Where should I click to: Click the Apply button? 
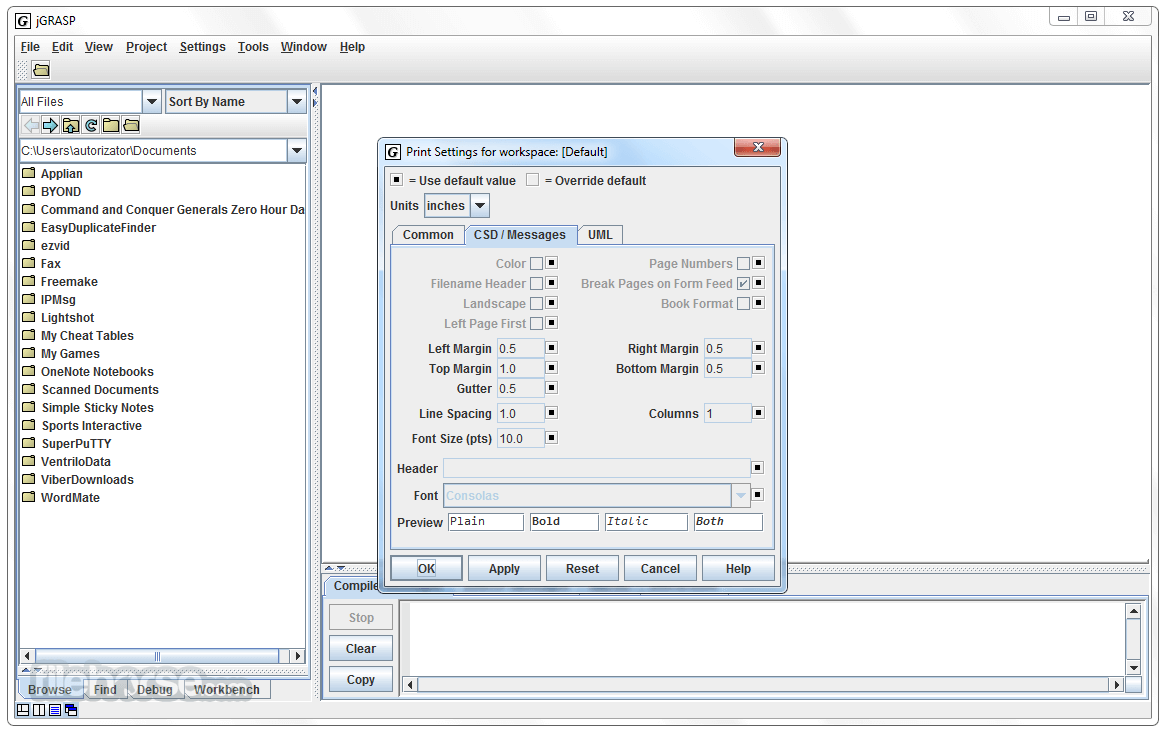[504, 568]
